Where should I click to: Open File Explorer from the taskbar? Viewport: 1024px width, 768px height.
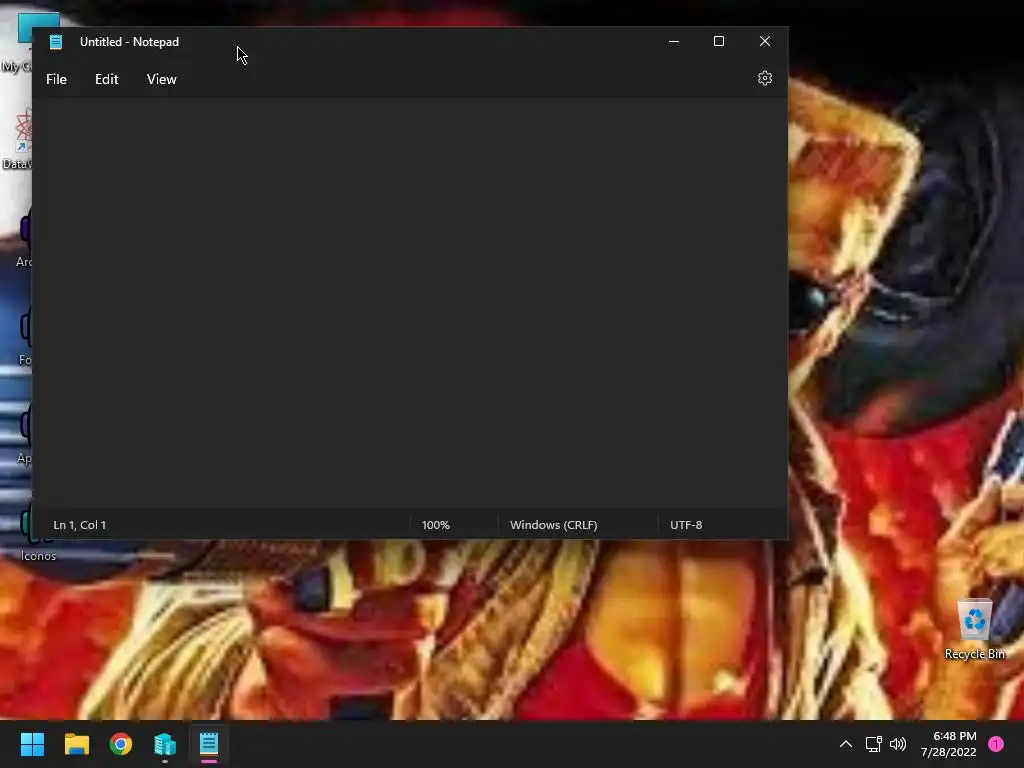coord(76,744)
